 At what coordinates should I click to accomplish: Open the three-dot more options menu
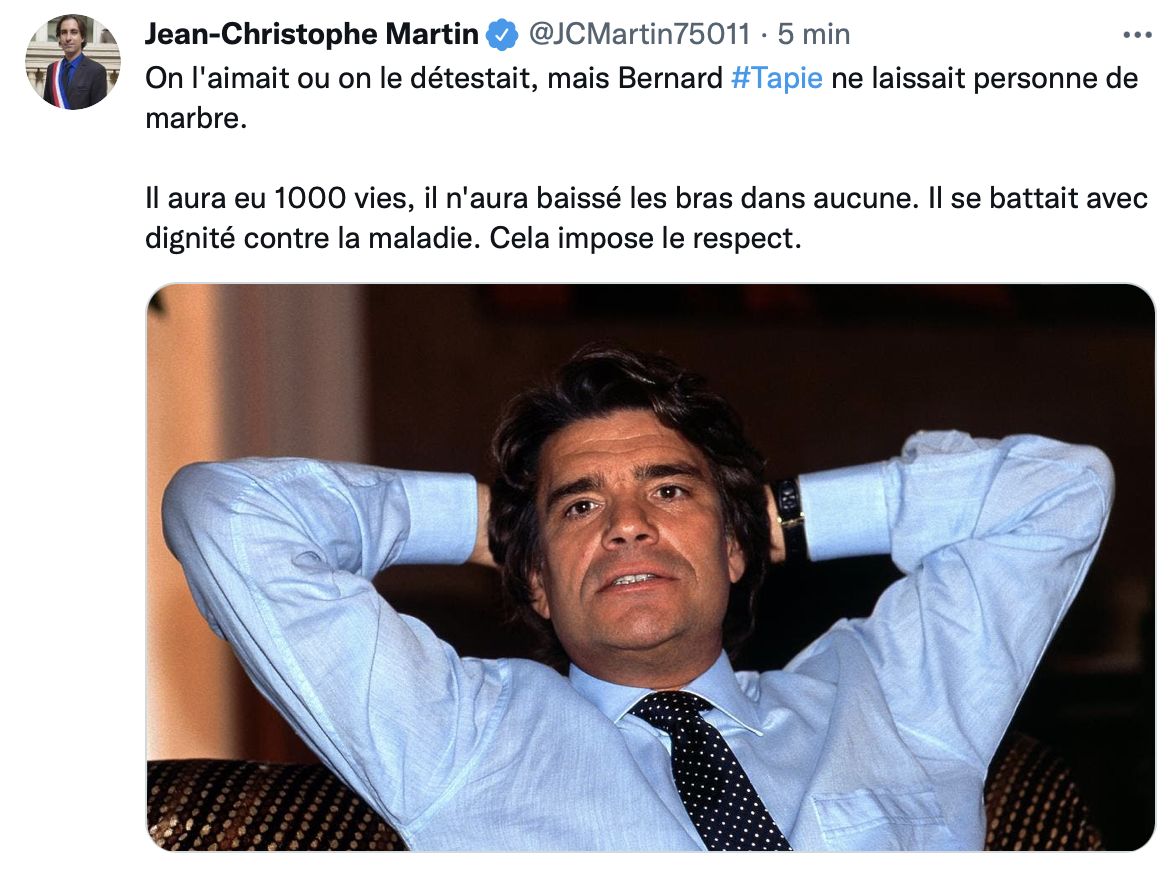click(x=1137, y=34)
